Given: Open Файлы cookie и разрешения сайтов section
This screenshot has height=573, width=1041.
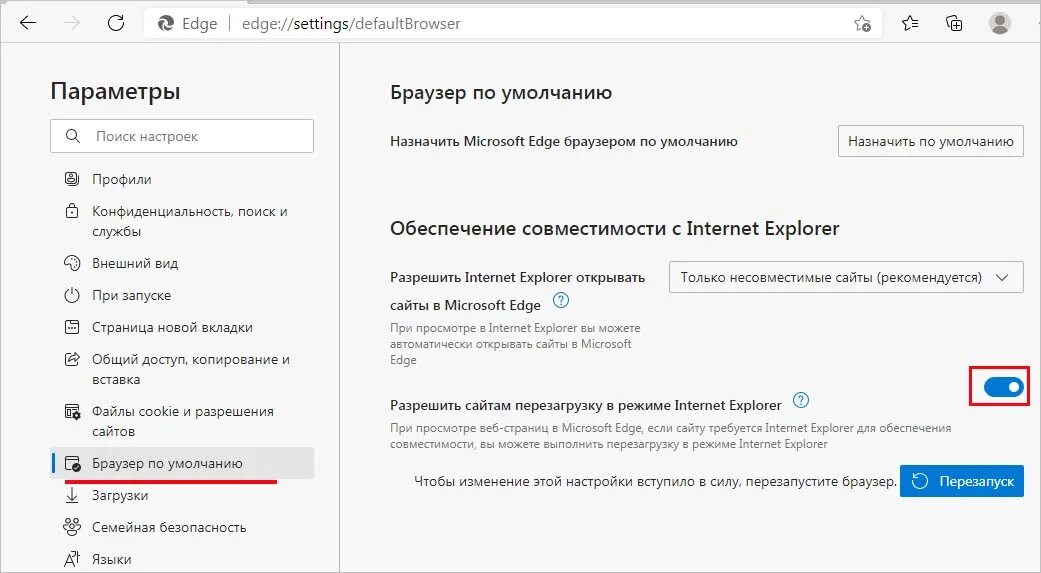Looking at the screenshot, I should pyautogui.click(x=182, y=421).
